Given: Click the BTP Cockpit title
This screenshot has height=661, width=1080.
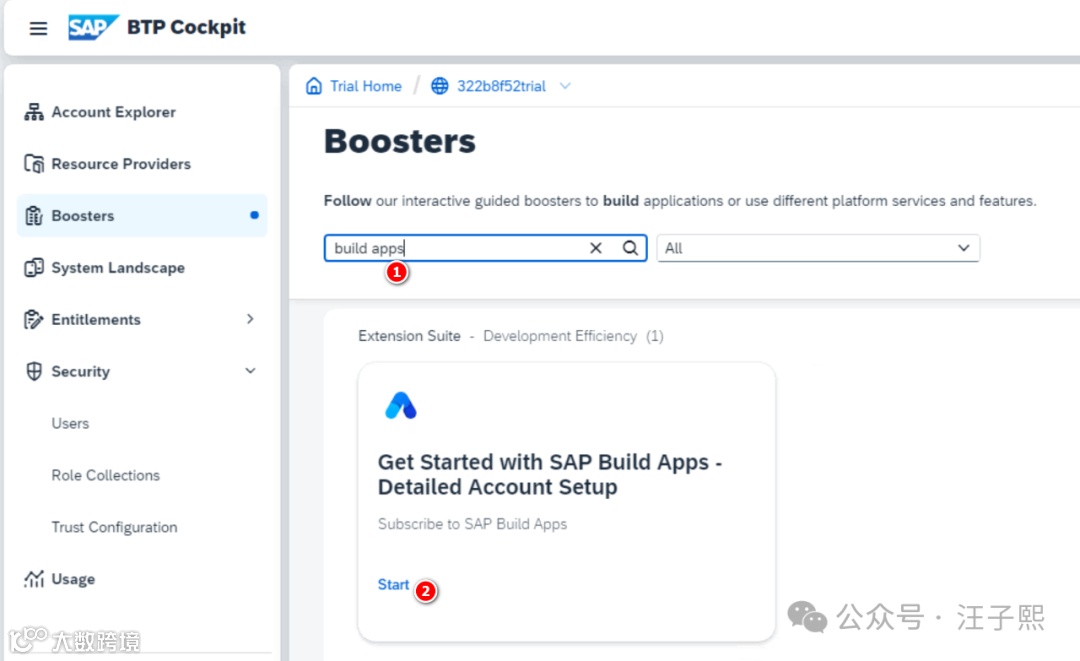Looking at the screenshot, I should pyautogui.click(x=186, y=27).
